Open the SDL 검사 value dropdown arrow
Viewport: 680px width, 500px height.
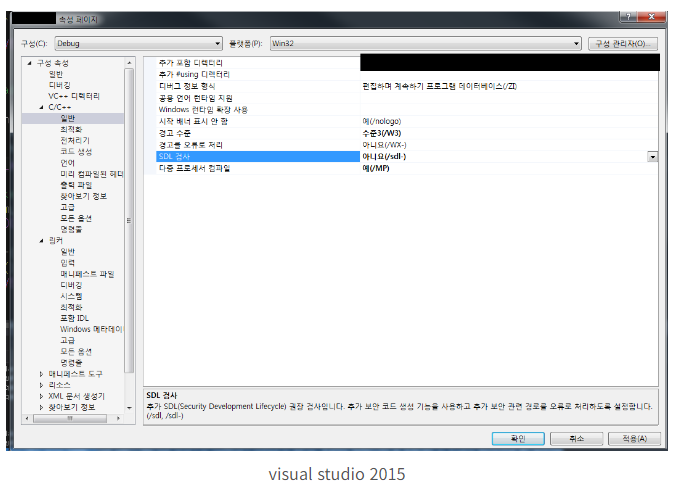[652, 157]
